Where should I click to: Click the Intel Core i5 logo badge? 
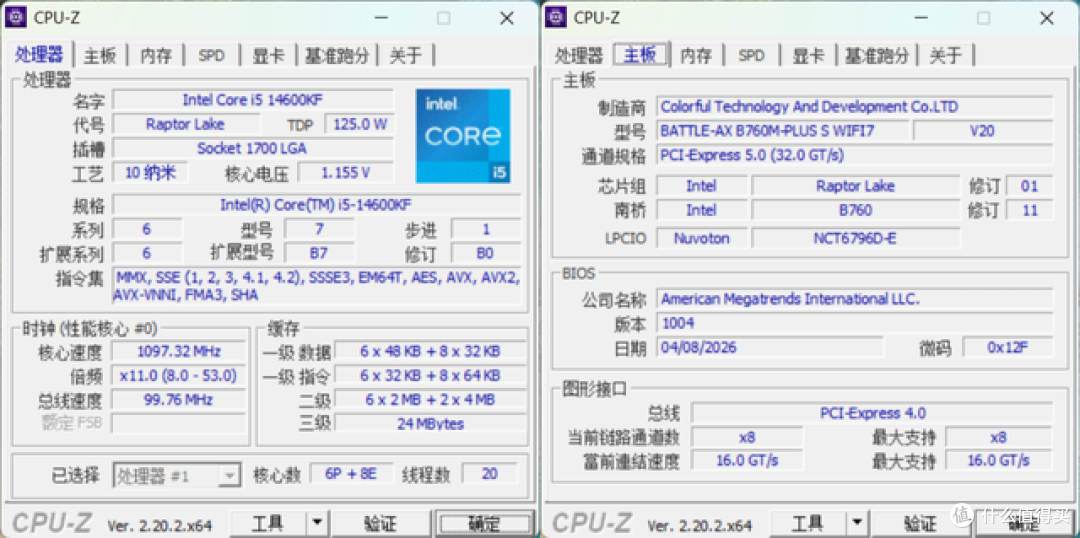(x=463, y=136)
